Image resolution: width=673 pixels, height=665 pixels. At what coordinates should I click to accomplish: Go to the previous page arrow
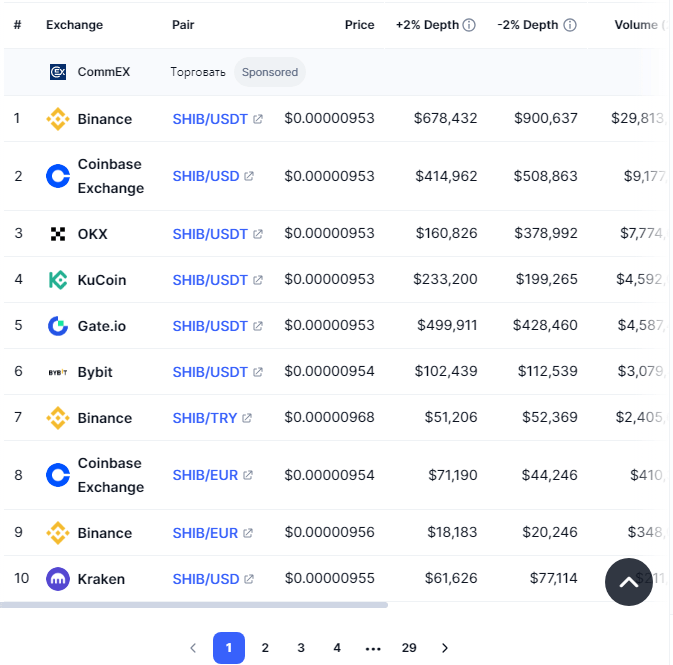coord(193,648)
